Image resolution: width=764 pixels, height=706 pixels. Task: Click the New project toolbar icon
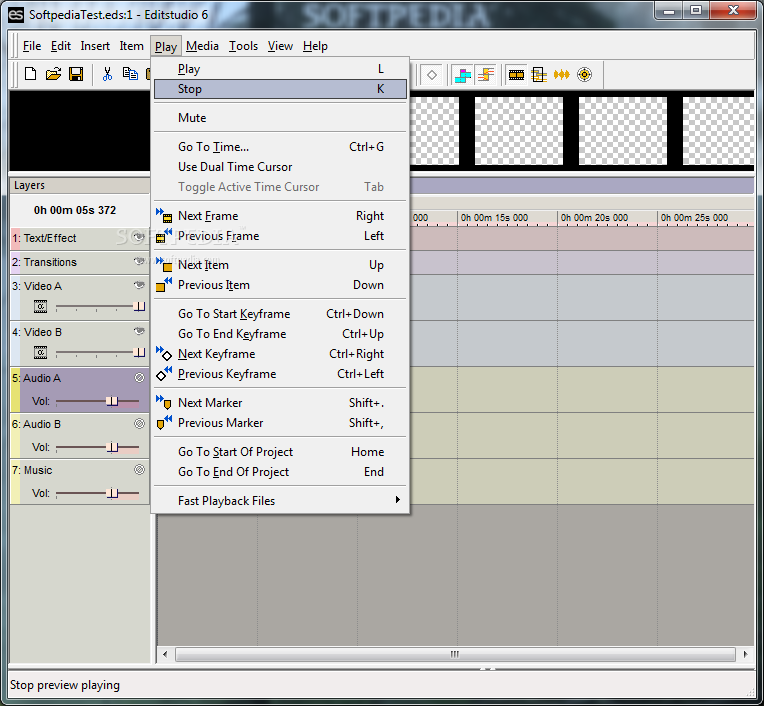(x=30, y=74)
